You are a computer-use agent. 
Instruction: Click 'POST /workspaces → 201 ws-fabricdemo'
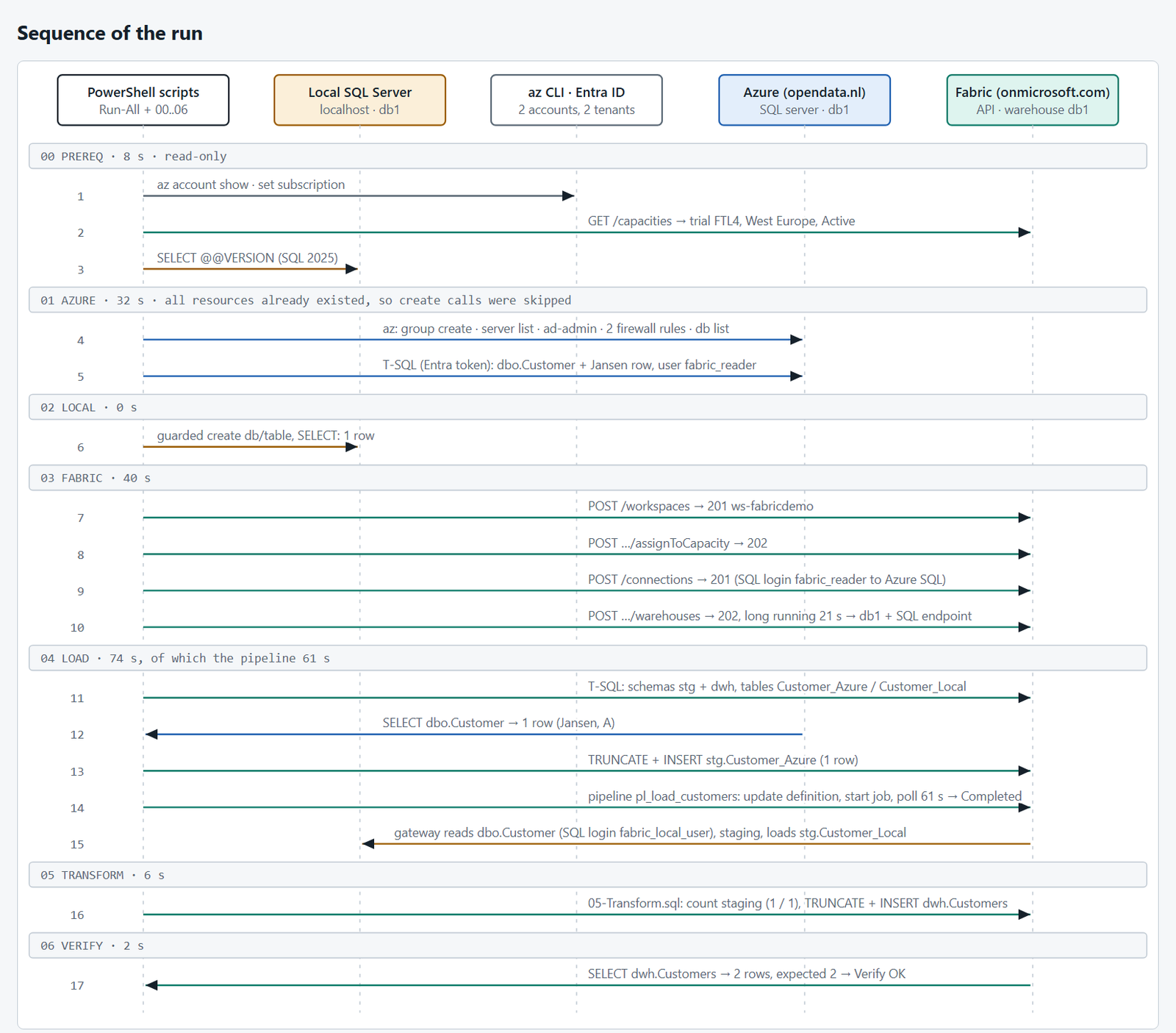tap(700, 506)
